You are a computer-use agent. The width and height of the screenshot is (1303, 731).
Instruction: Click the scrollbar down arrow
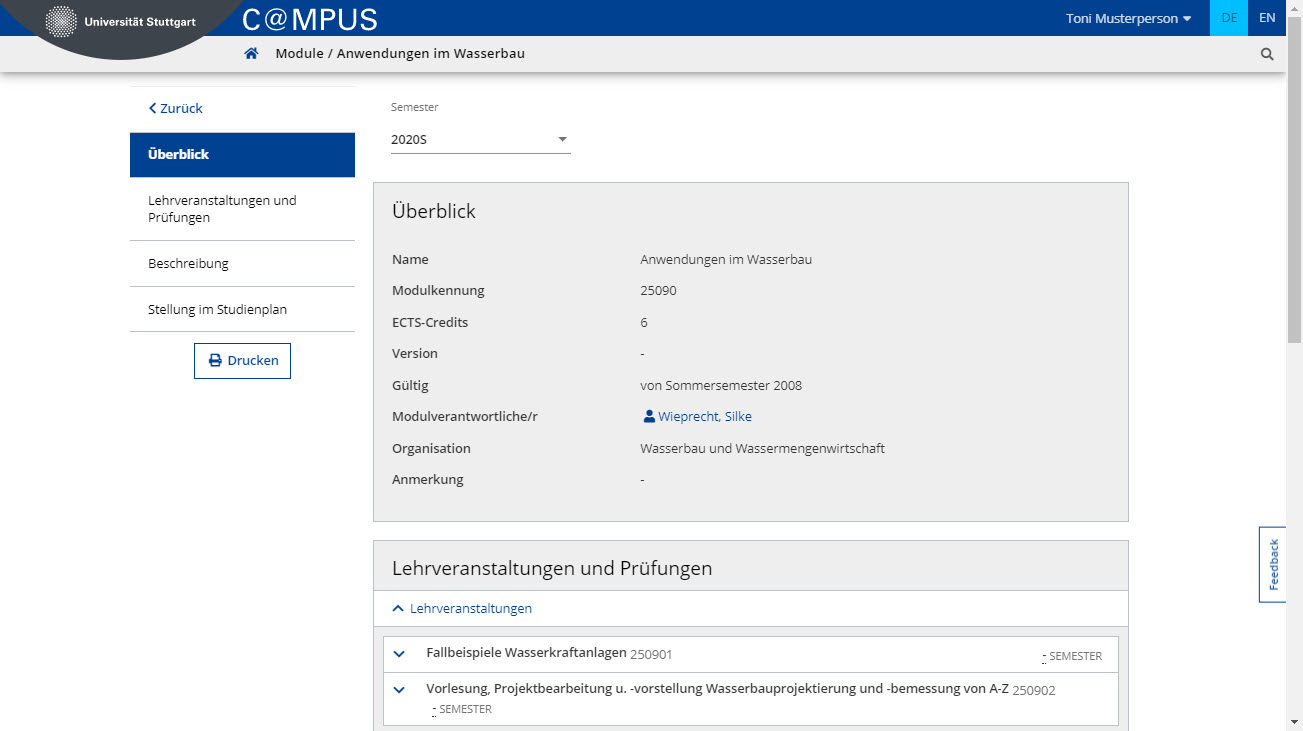1294,722
